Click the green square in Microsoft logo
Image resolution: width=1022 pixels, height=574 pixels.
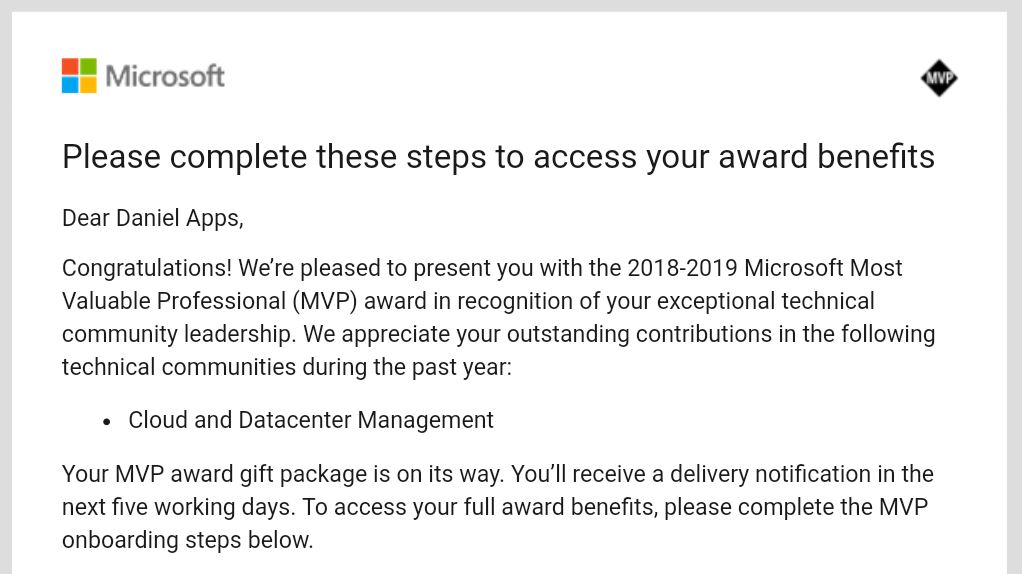88,67
